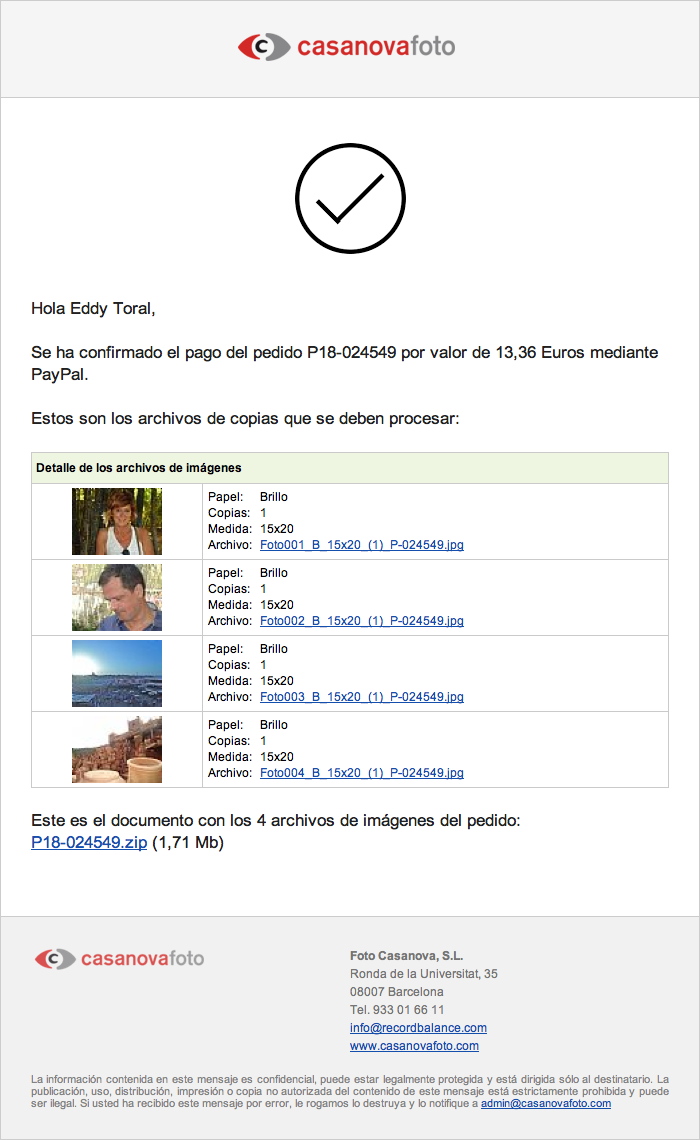Click admin@casanovafoto.com email link
700x1140 pixels.
pyautogui.click(x=545, y=1104)
